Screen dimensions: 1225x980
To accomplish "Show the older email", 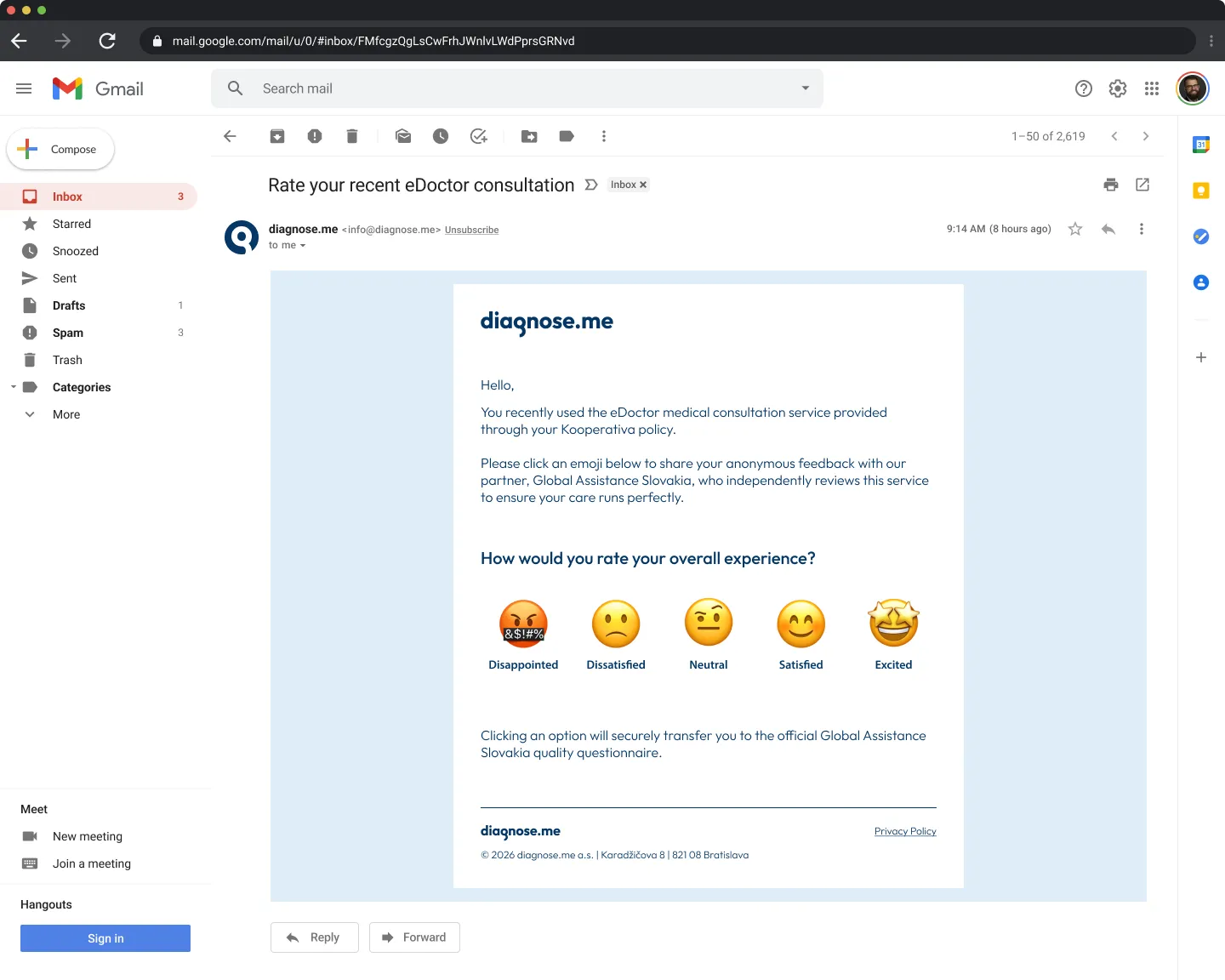I will coord(1146,136).
